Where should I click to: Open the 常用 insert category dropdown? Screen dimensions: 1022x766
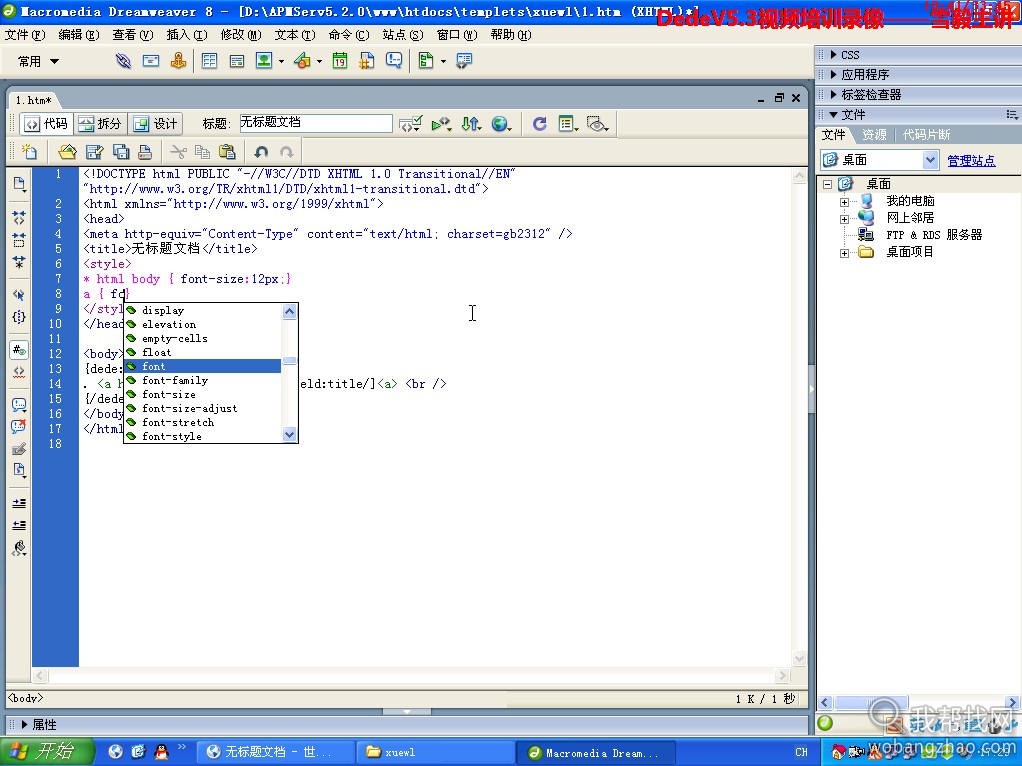pyautogui.click(x=38, y=61)
